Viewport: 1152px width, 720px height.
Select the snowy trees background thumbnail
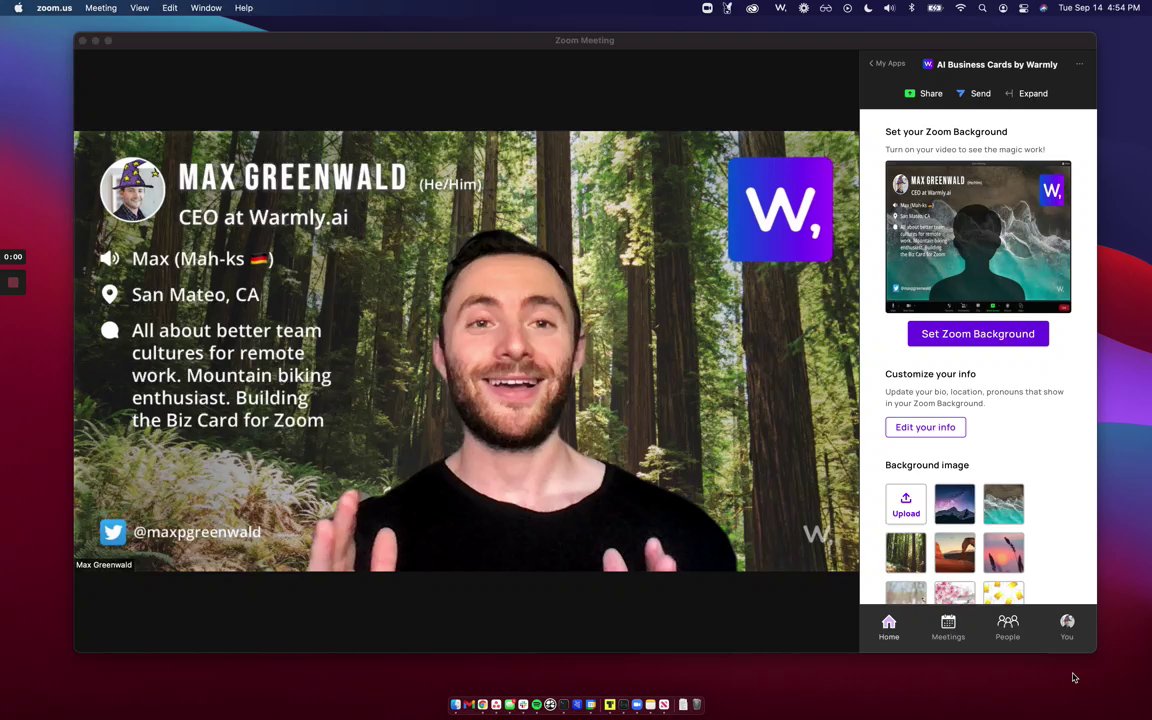pyautogui.click(x=906, y=593)
